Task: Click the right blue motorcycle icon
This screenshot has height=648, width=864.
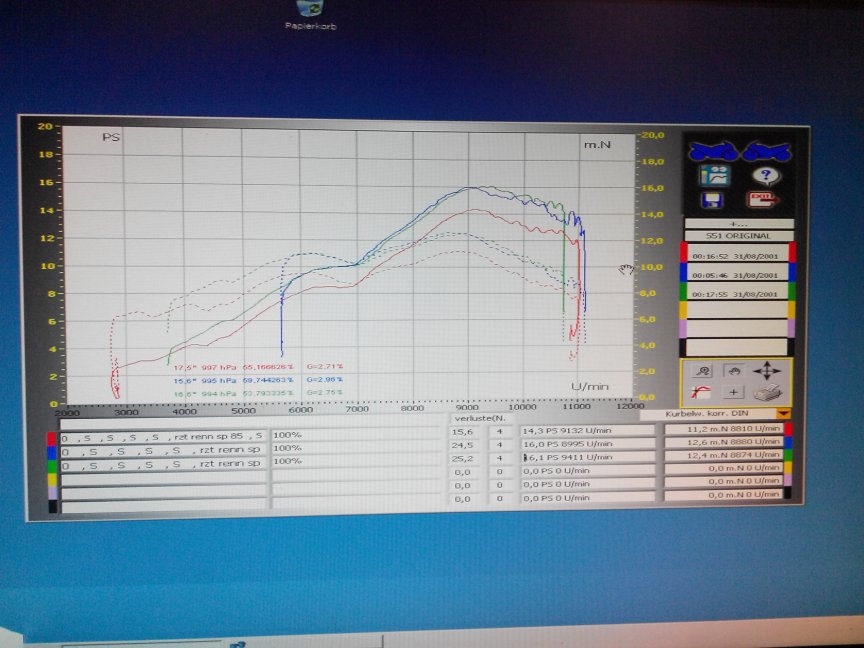Action: coord(767,152)
